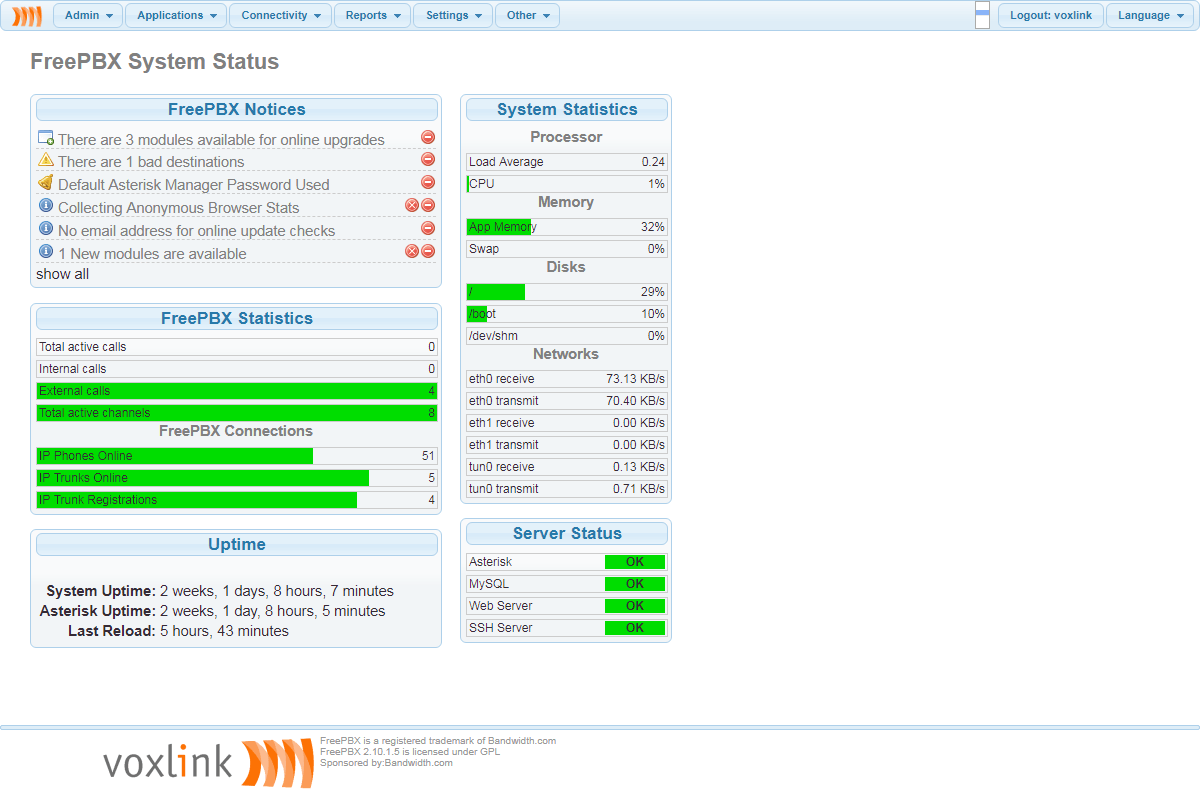Image resolution: width=1200 pixels, height=800 pixels.
Task: Click the Total active channels bar
Action: click(237, 413)
